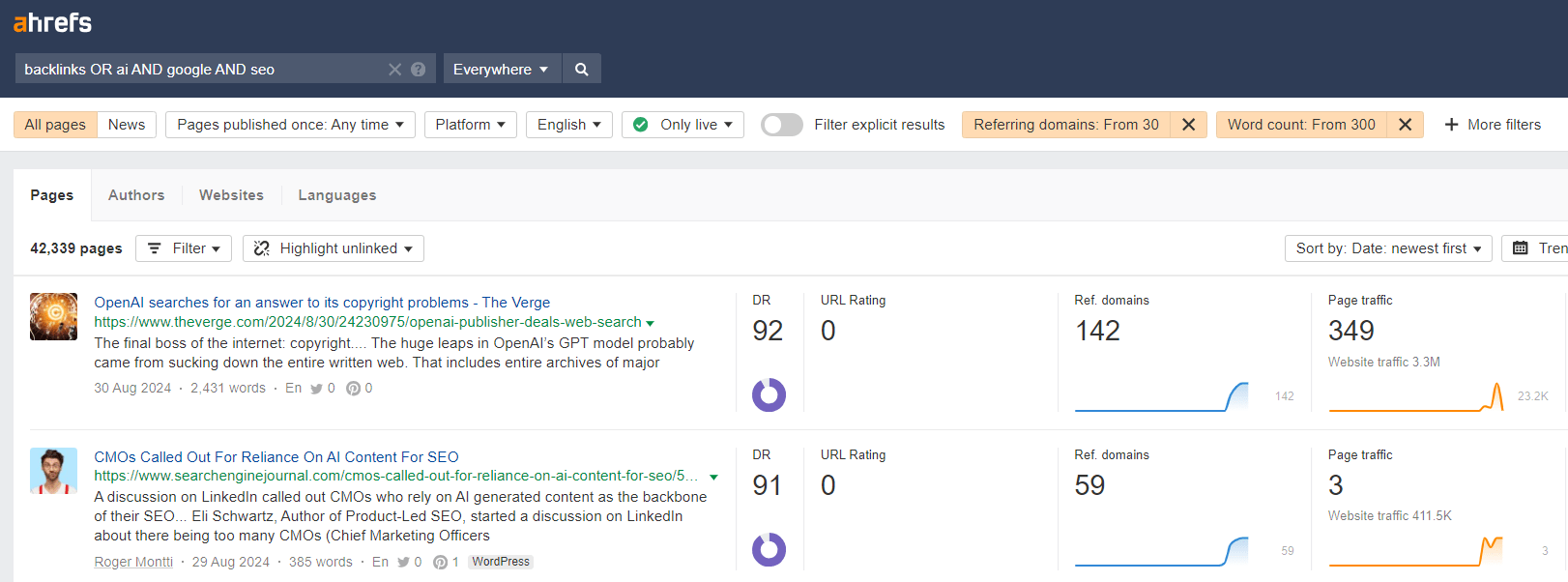The height and width of the screenshot is (582, 1568).
Task: Run search with the magnifier icon
Action: [x=582, y=69]
